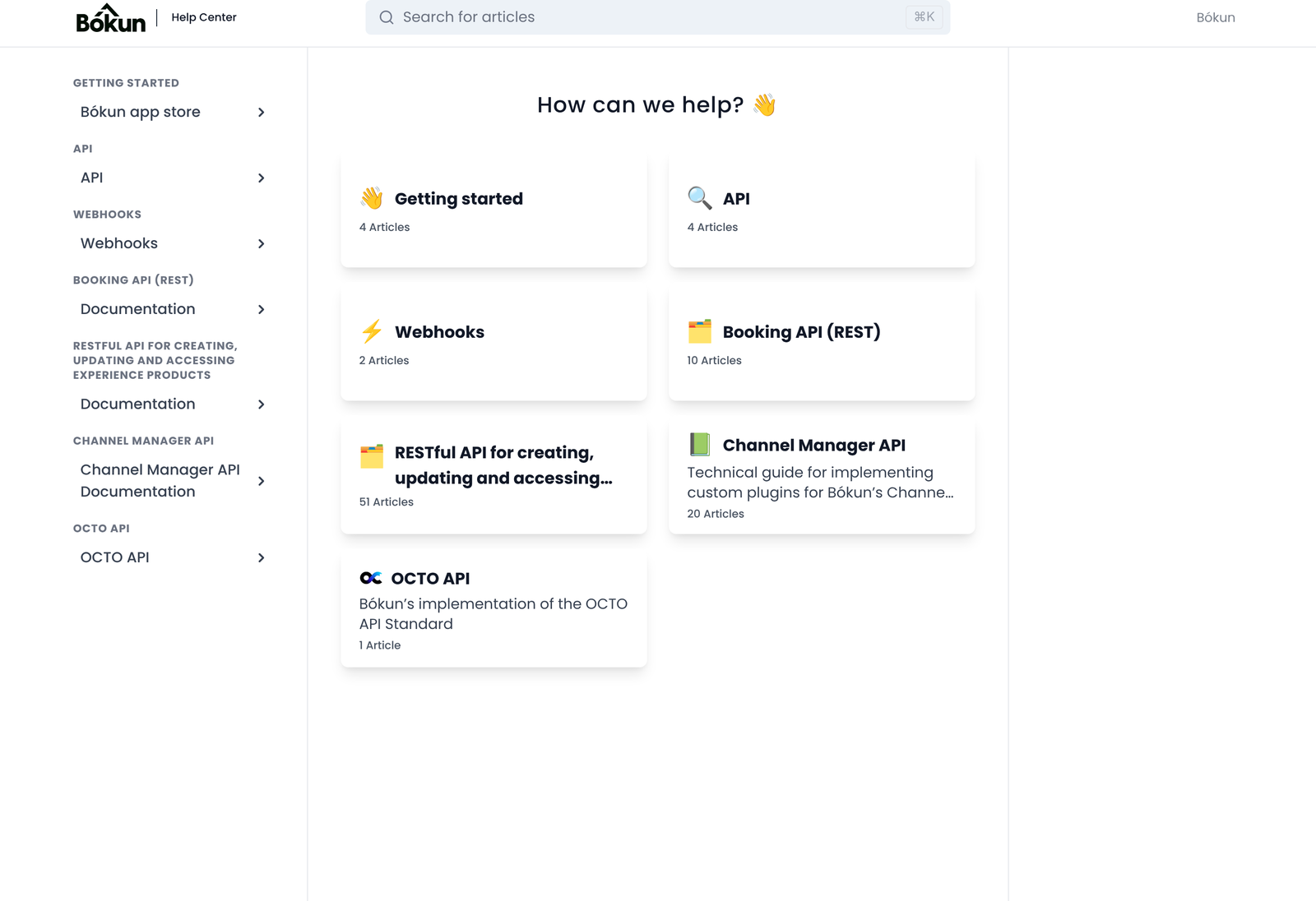The height and width of the screenshot is (901, 1316).
Task: Open Bókun app store in sidebar
Action: (x=141, y=112)
